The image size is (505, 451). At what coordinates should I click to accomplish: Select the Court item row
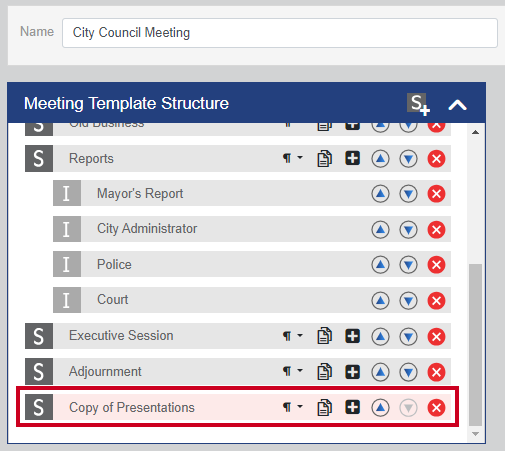pos(252,300)
